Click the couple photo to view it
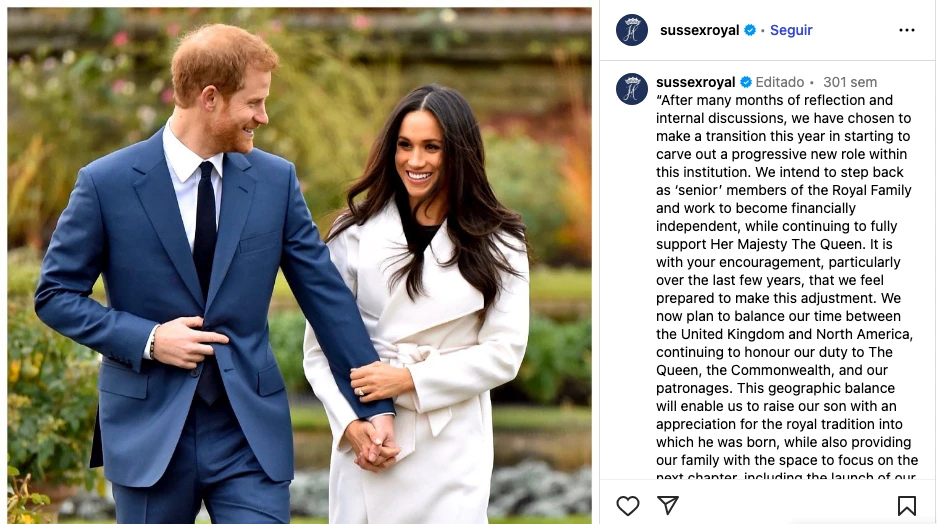 [299, 265]
